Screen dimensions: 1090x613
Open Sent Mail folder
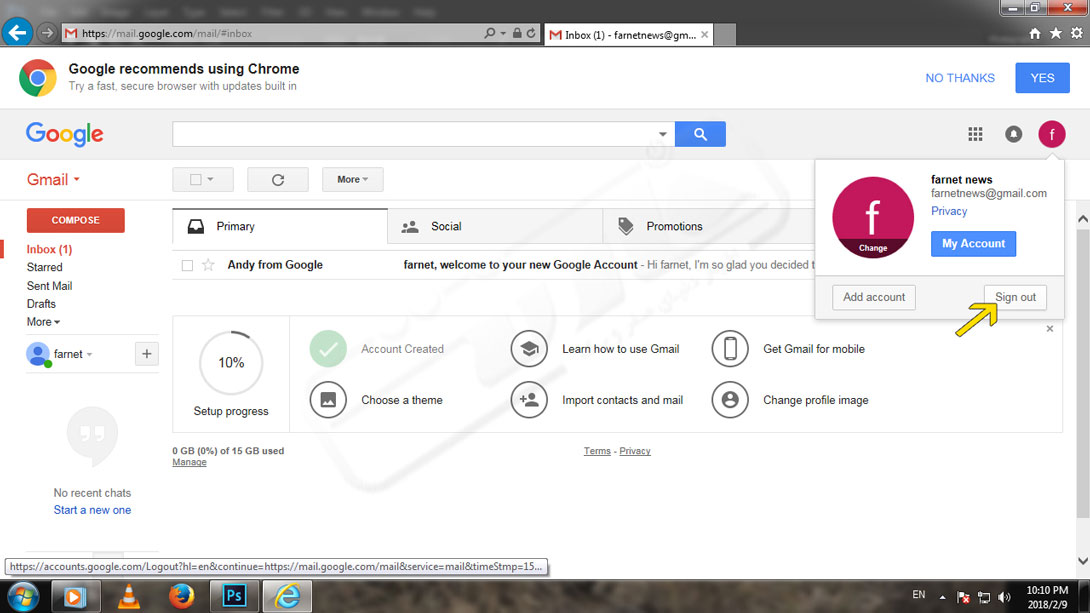49,286
